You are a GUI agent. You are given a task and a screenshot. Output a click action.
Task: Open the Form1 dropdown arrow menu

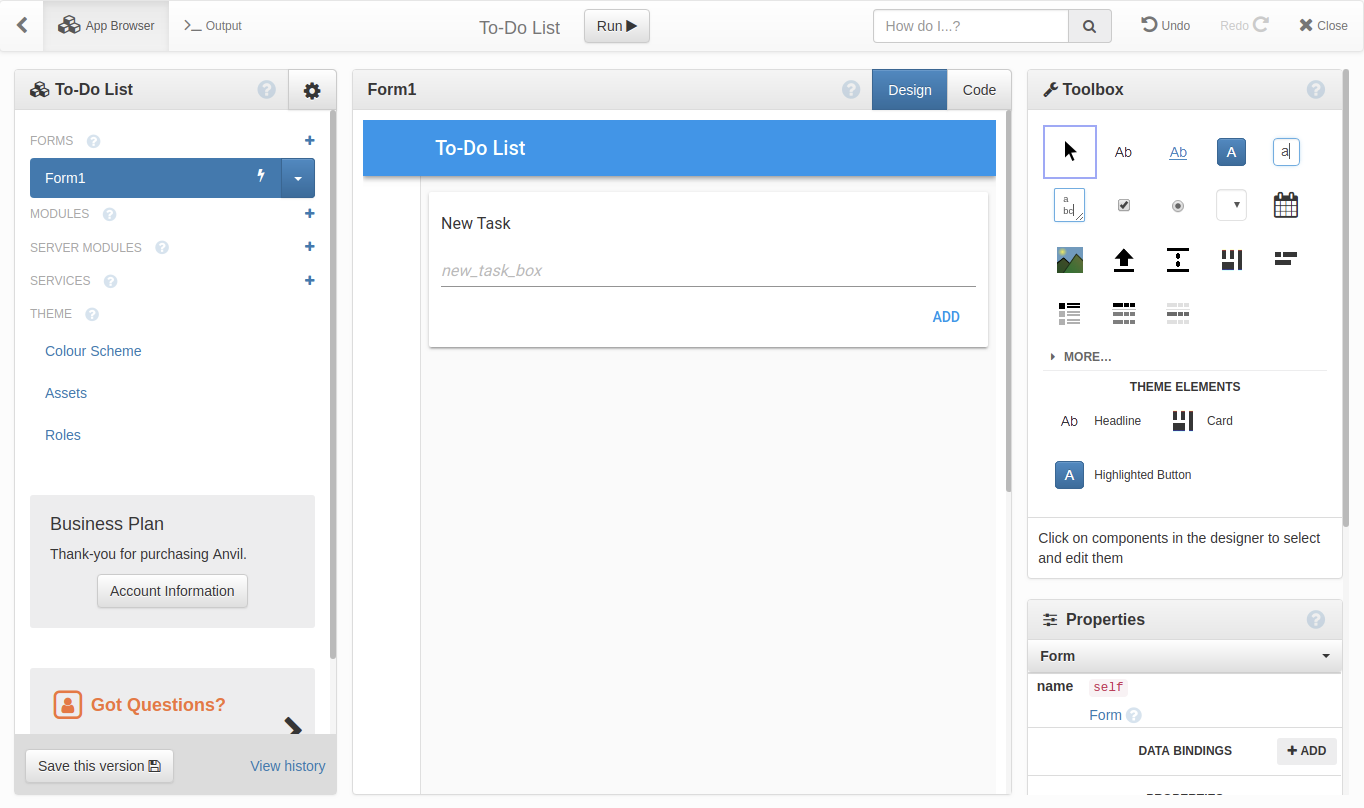tap(298, 178)
